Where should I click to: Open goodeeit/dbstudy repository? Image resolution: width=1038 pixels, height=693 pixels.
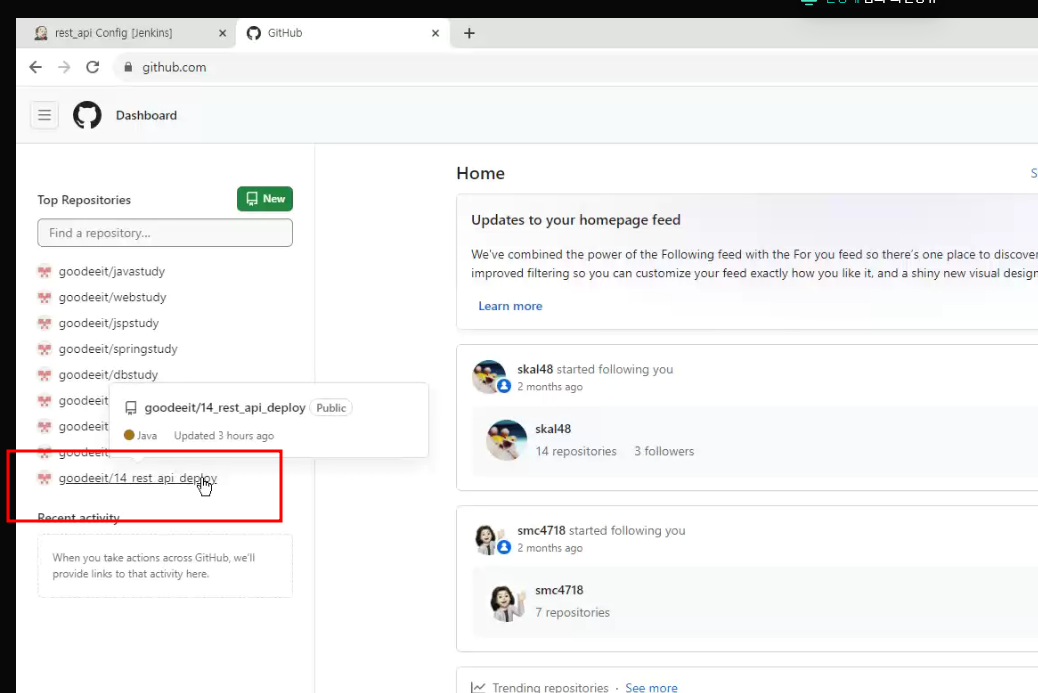point(109,375)
